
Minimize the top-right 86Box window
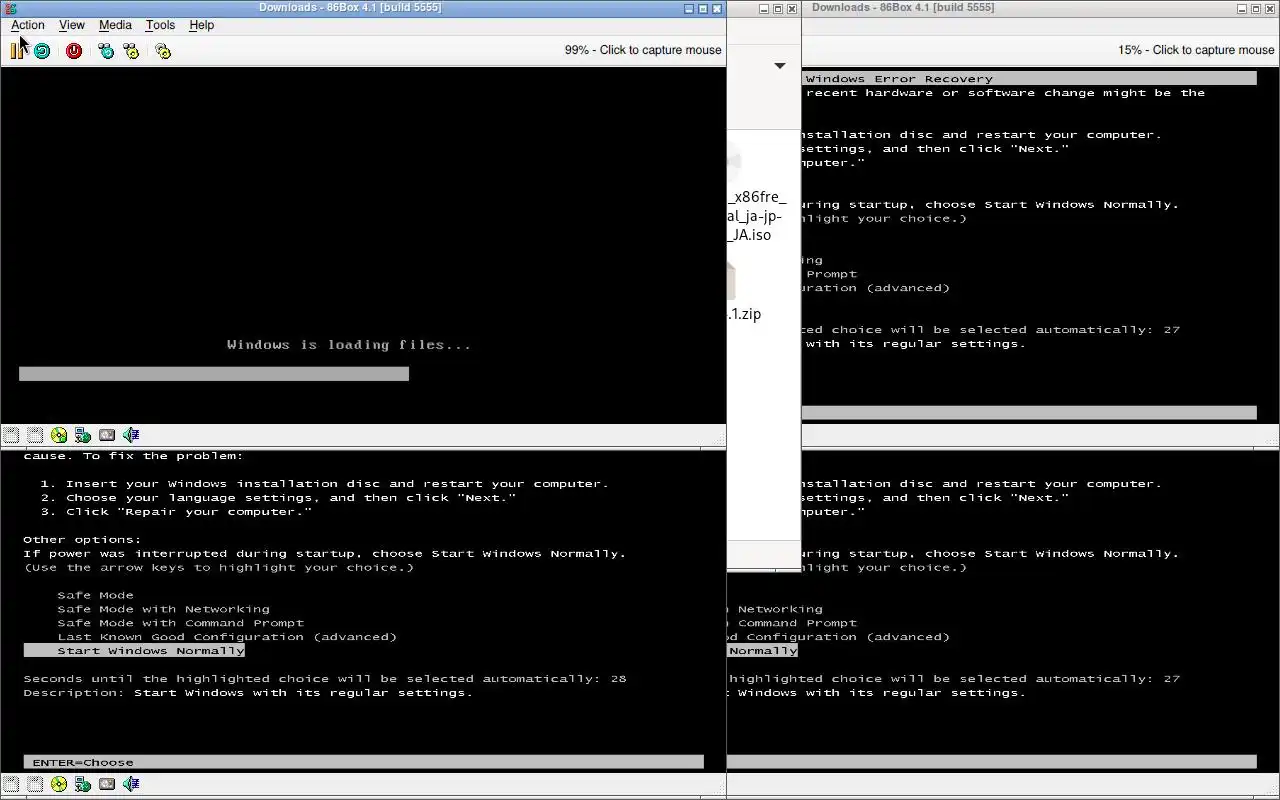tap(1242, 8)
